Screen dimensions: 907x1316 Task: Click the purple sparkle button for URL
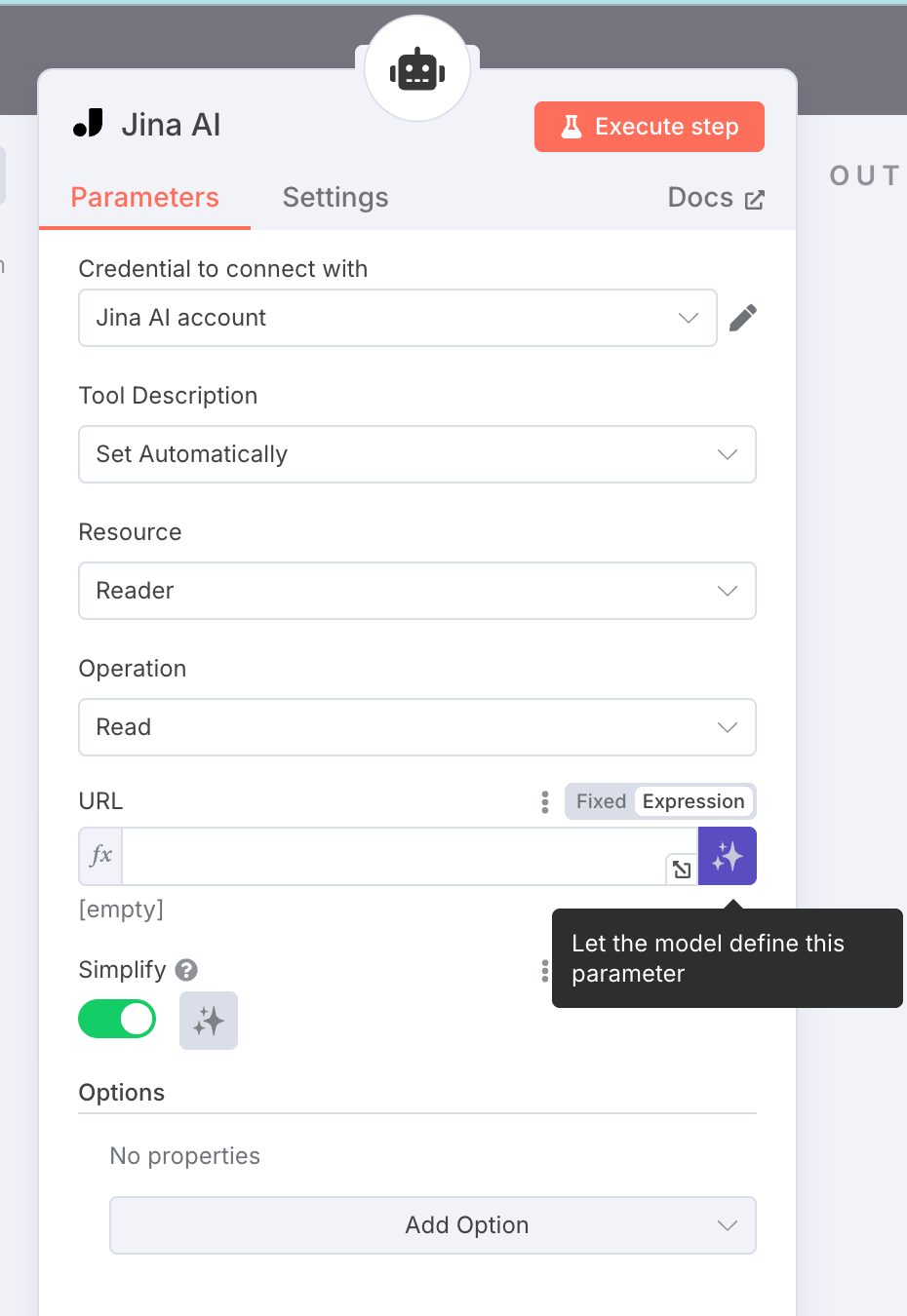pyautogui.click(x=728, y=856)
